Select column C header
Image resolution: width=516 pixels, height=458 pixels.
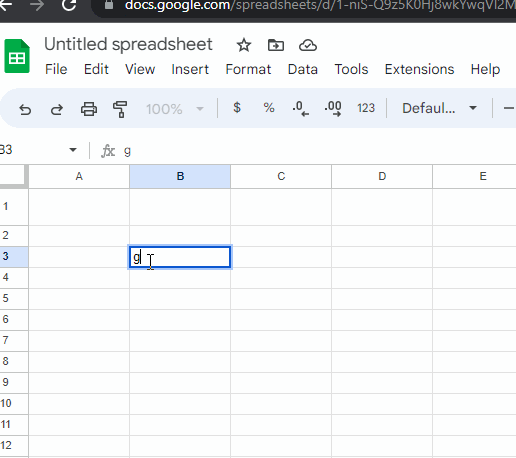[x=281, y=176]
